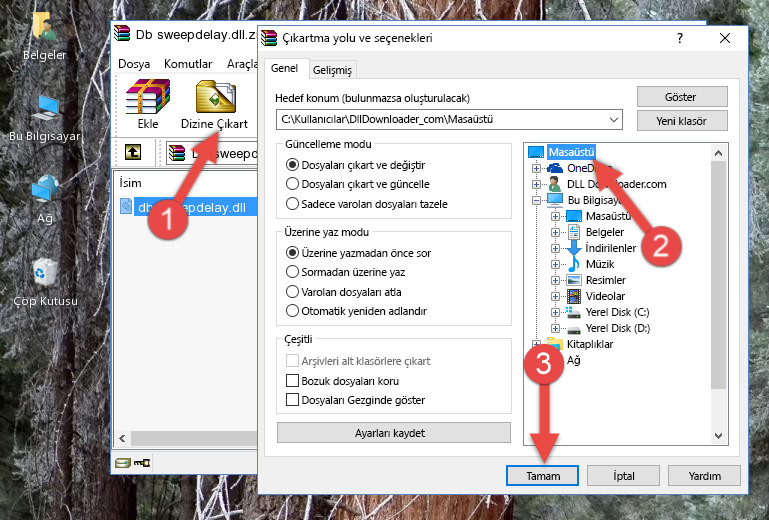The width and height of the screenshot is (769, 520).
Task: Click the help question mark in dialog title
Action: point(680,38)
